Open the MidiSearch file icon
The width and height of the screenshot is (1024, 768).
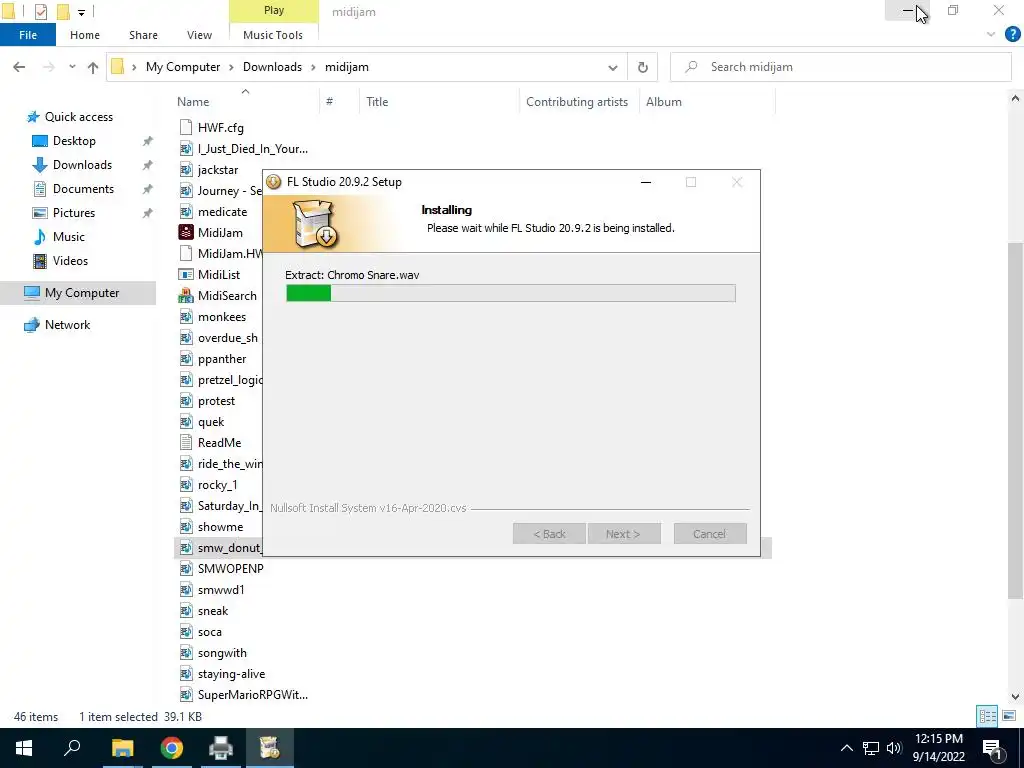(186, 296)
